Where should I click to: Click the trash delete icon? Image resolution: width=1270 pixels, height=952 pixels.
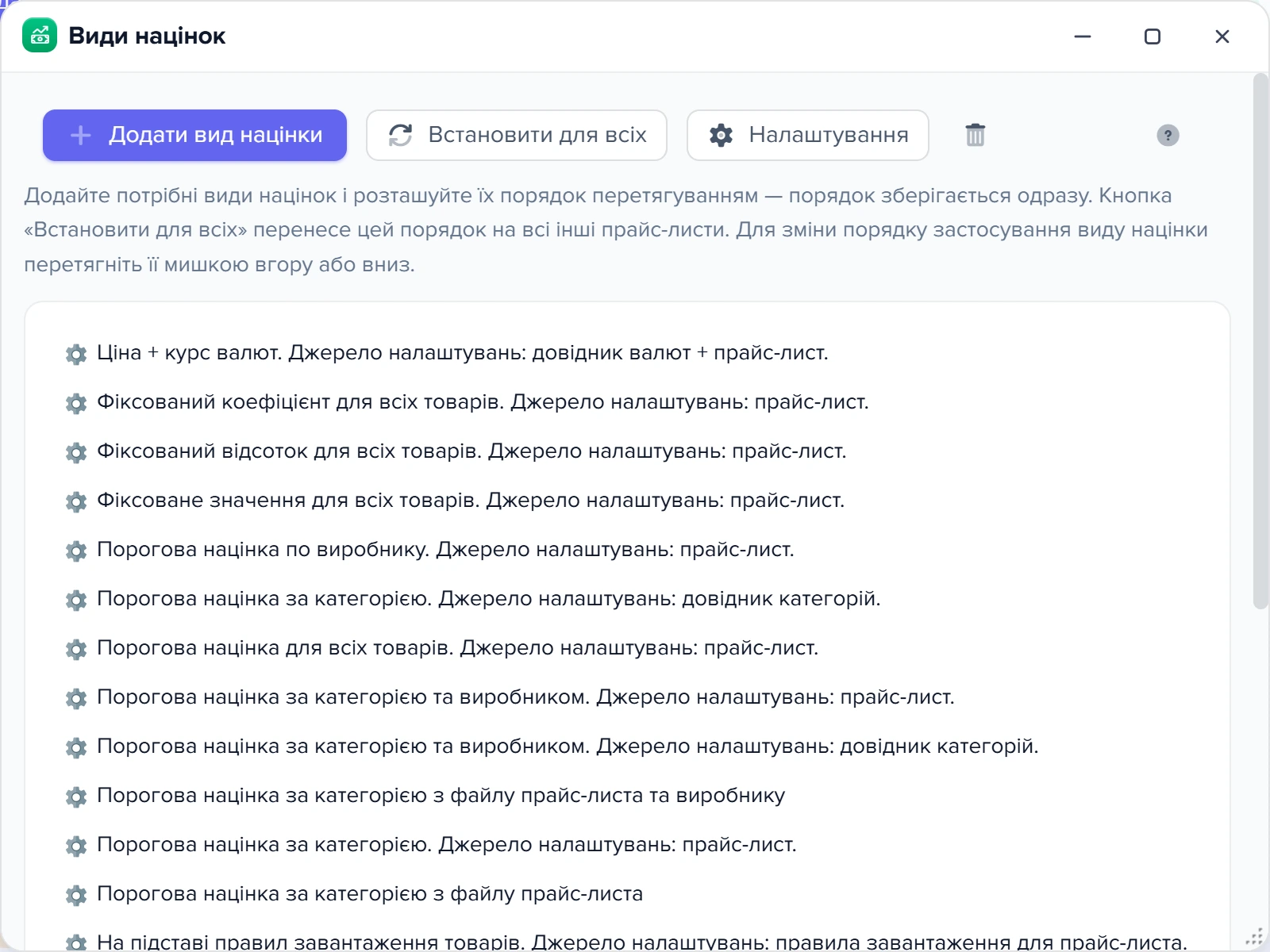tap(976, 135)
